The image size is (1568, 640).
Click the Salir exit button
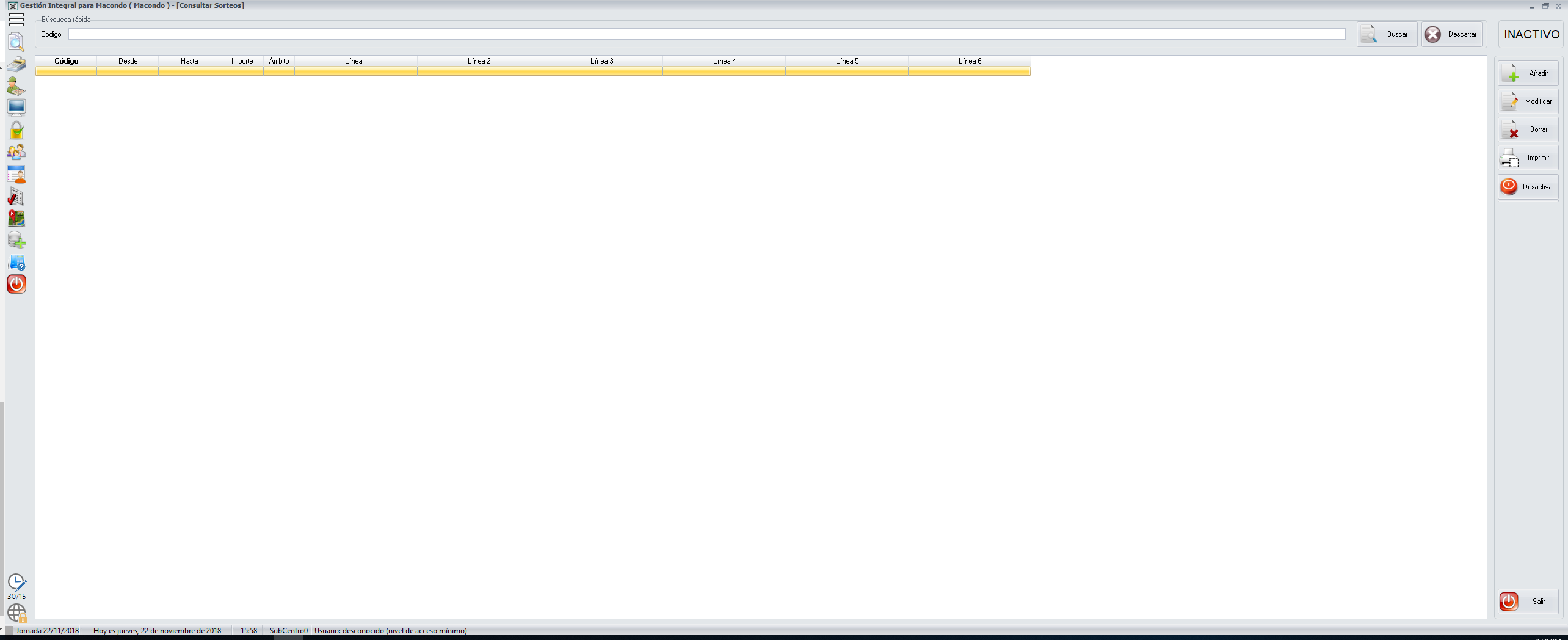[1528, 602]
